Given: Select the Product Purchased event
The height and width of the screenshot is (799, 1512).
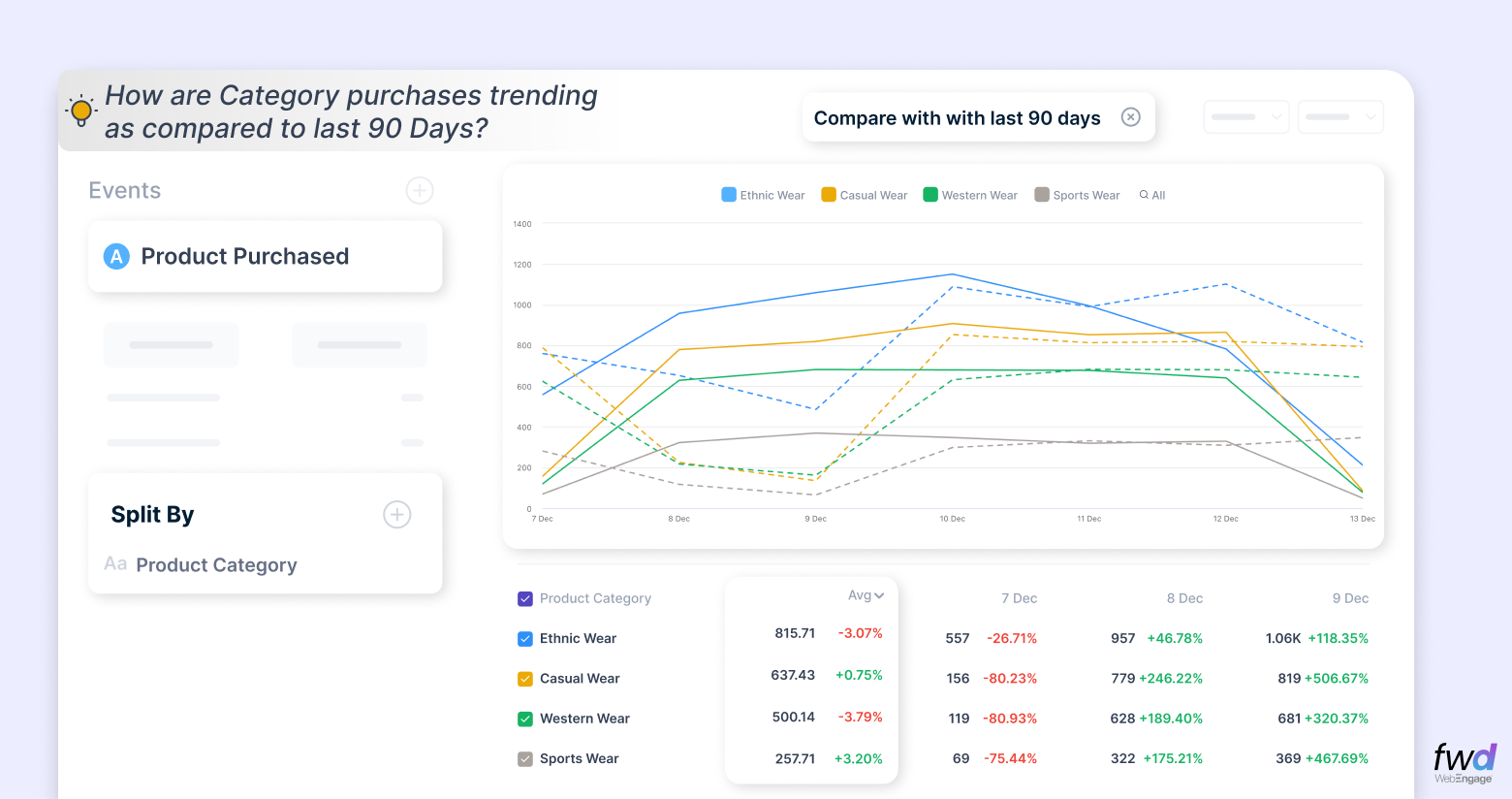Looking at the screenshot, I should [244, 256].
